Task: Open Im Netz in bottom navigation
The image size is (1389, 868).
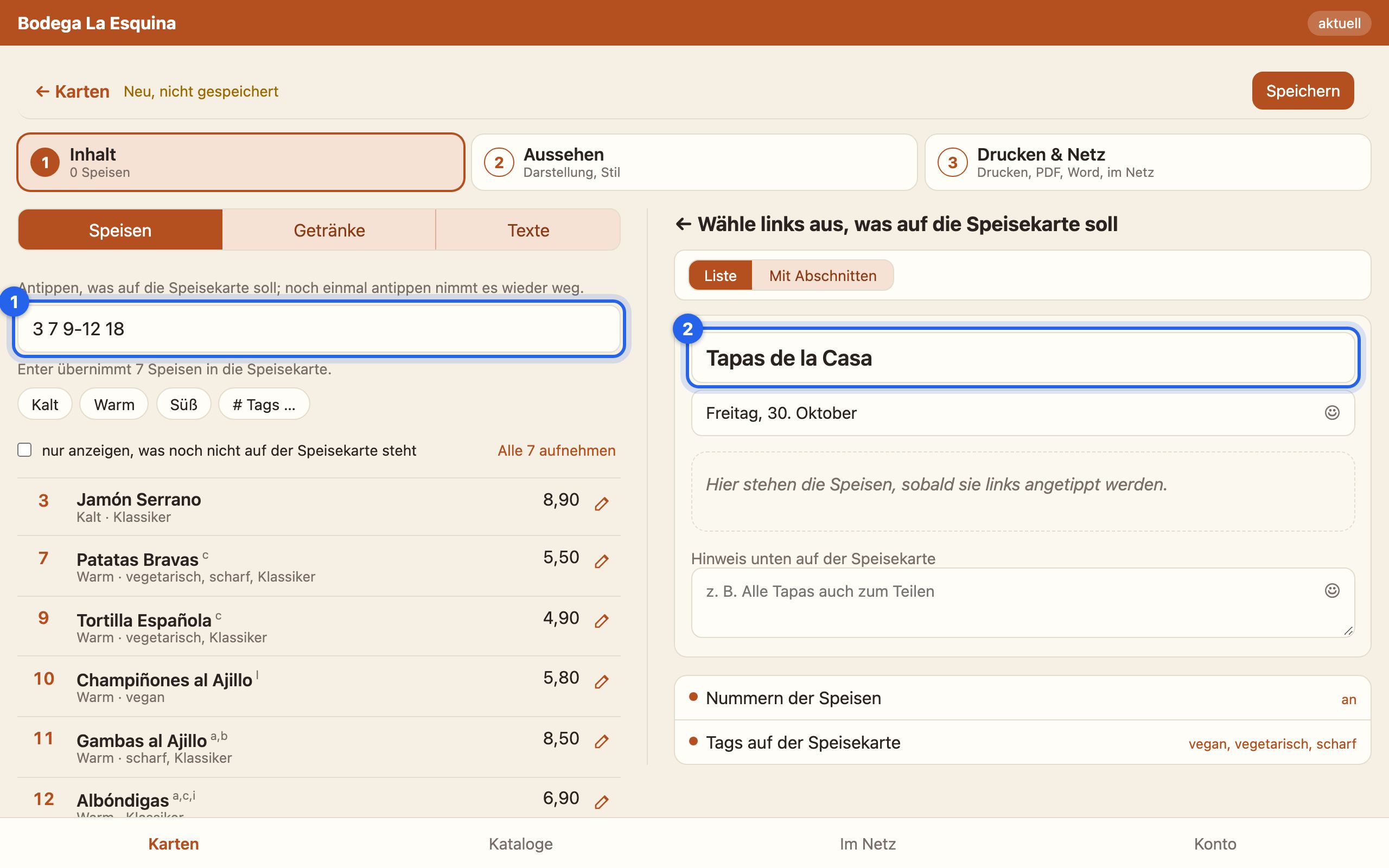Action: click(x=868, y=844)
